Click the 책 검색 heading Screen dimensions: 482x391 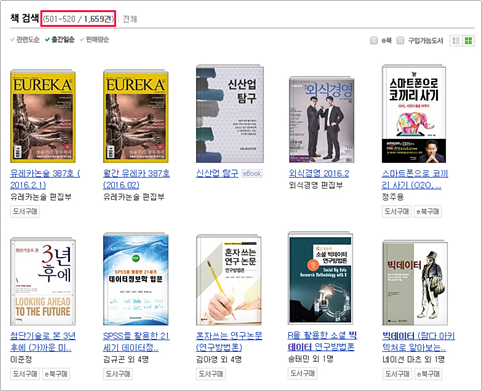coord(25,18)
